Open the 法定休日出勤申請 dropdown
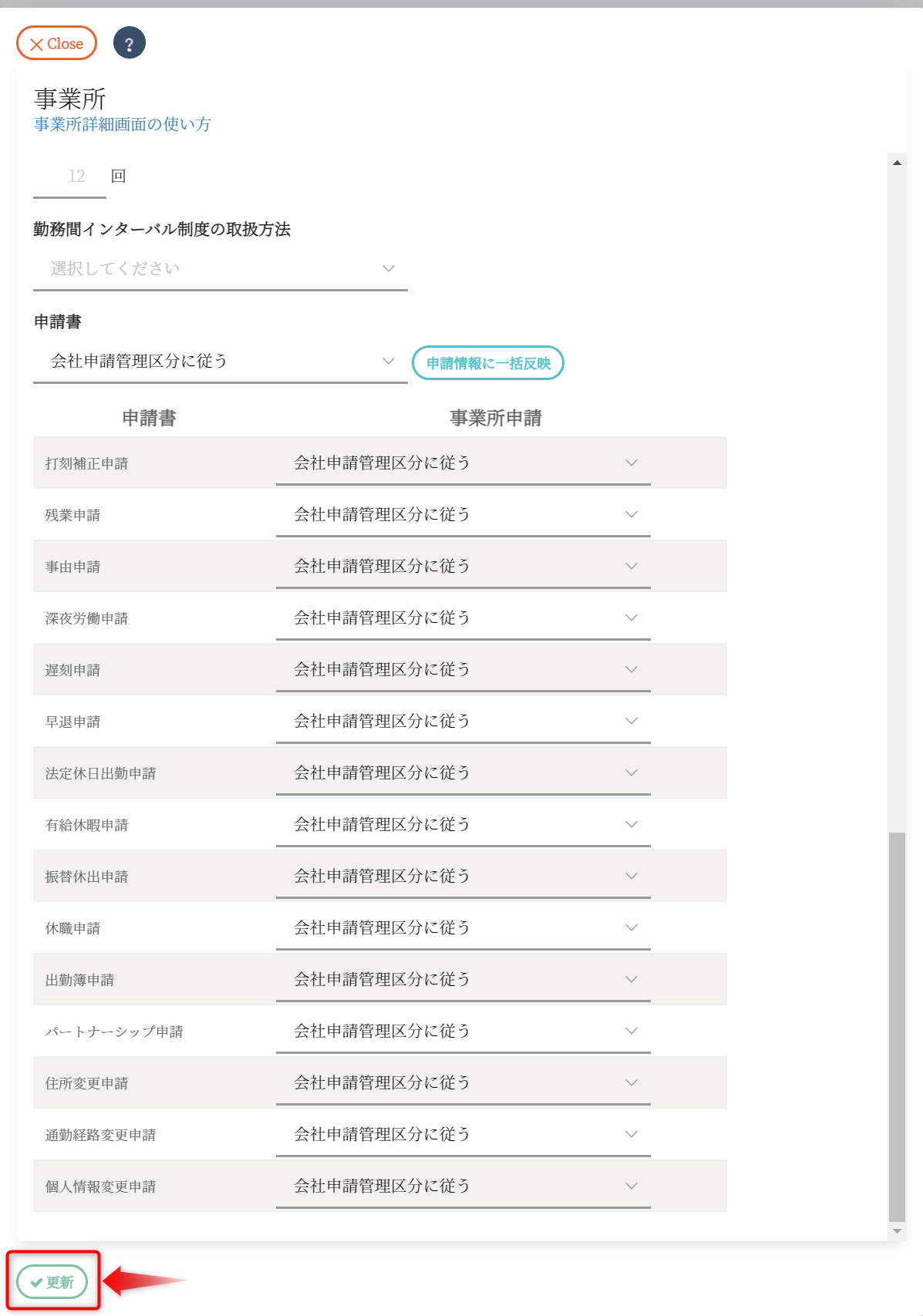 463,773
